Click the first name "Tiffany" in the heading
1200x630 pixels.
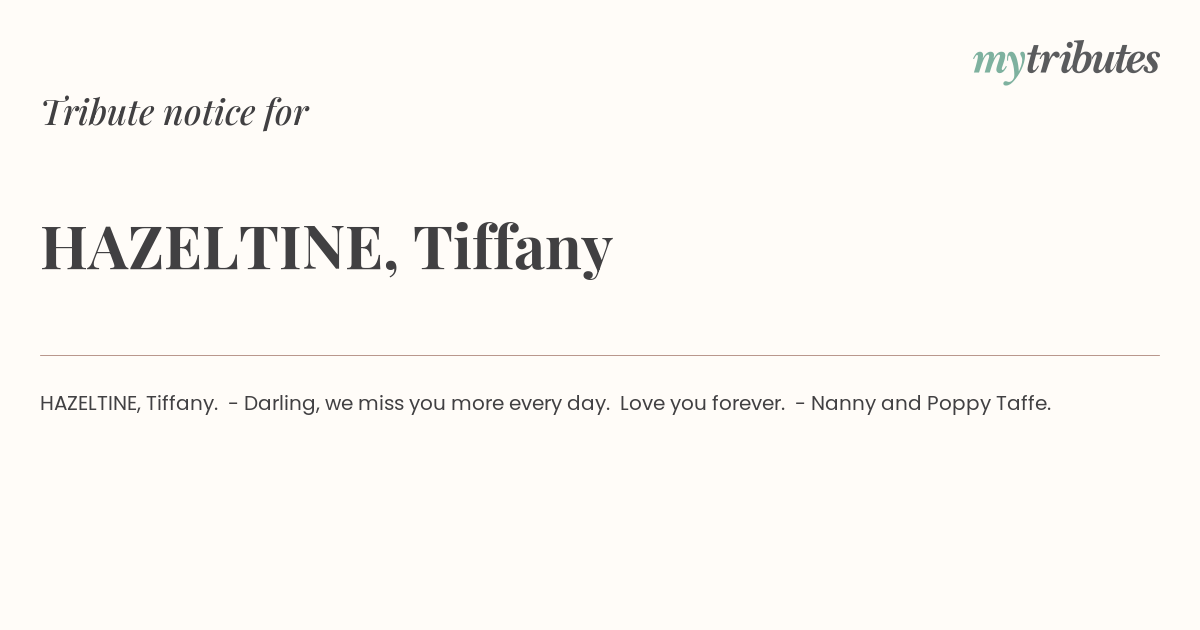(x=512, y=248)
